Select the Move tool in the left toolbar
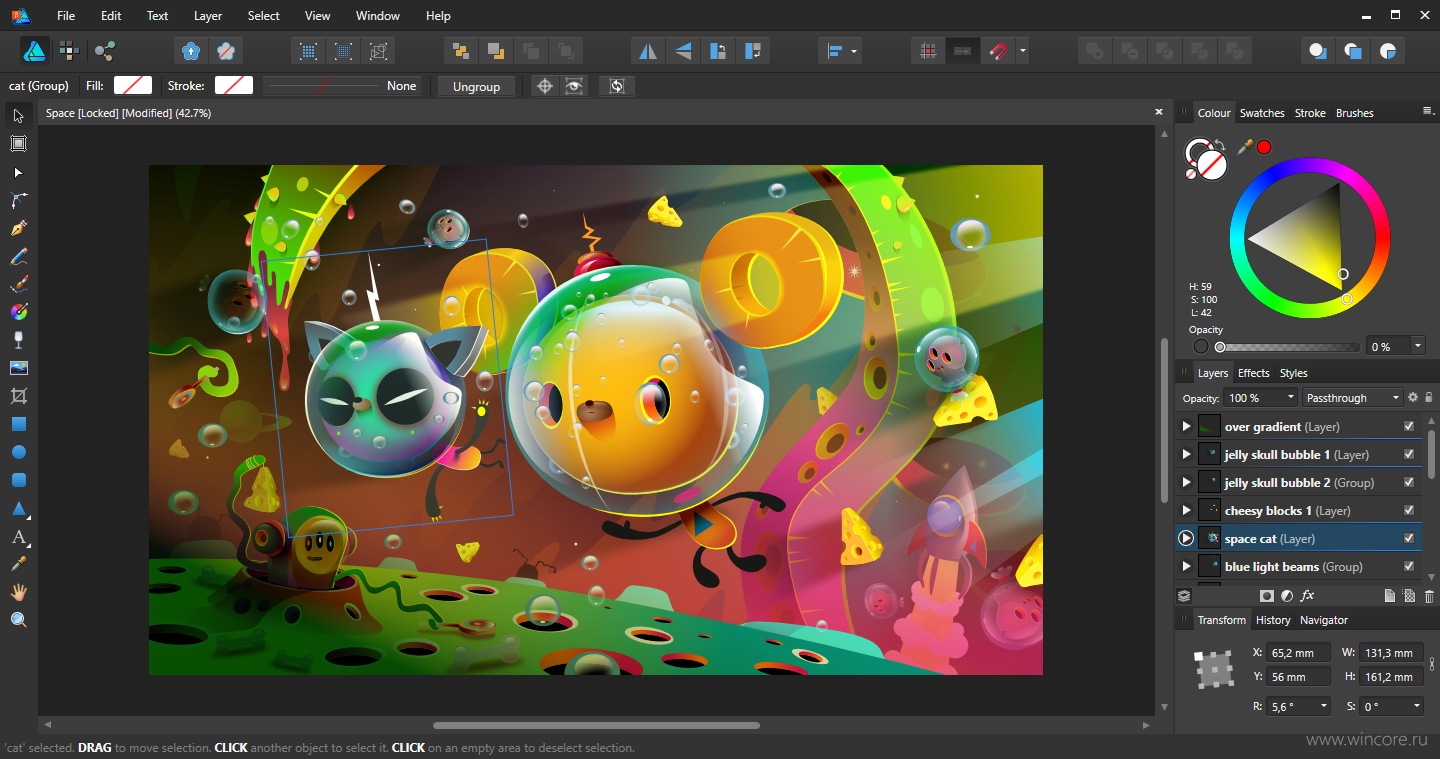Viewport: 1440px width, 759px height. [18, 116]
